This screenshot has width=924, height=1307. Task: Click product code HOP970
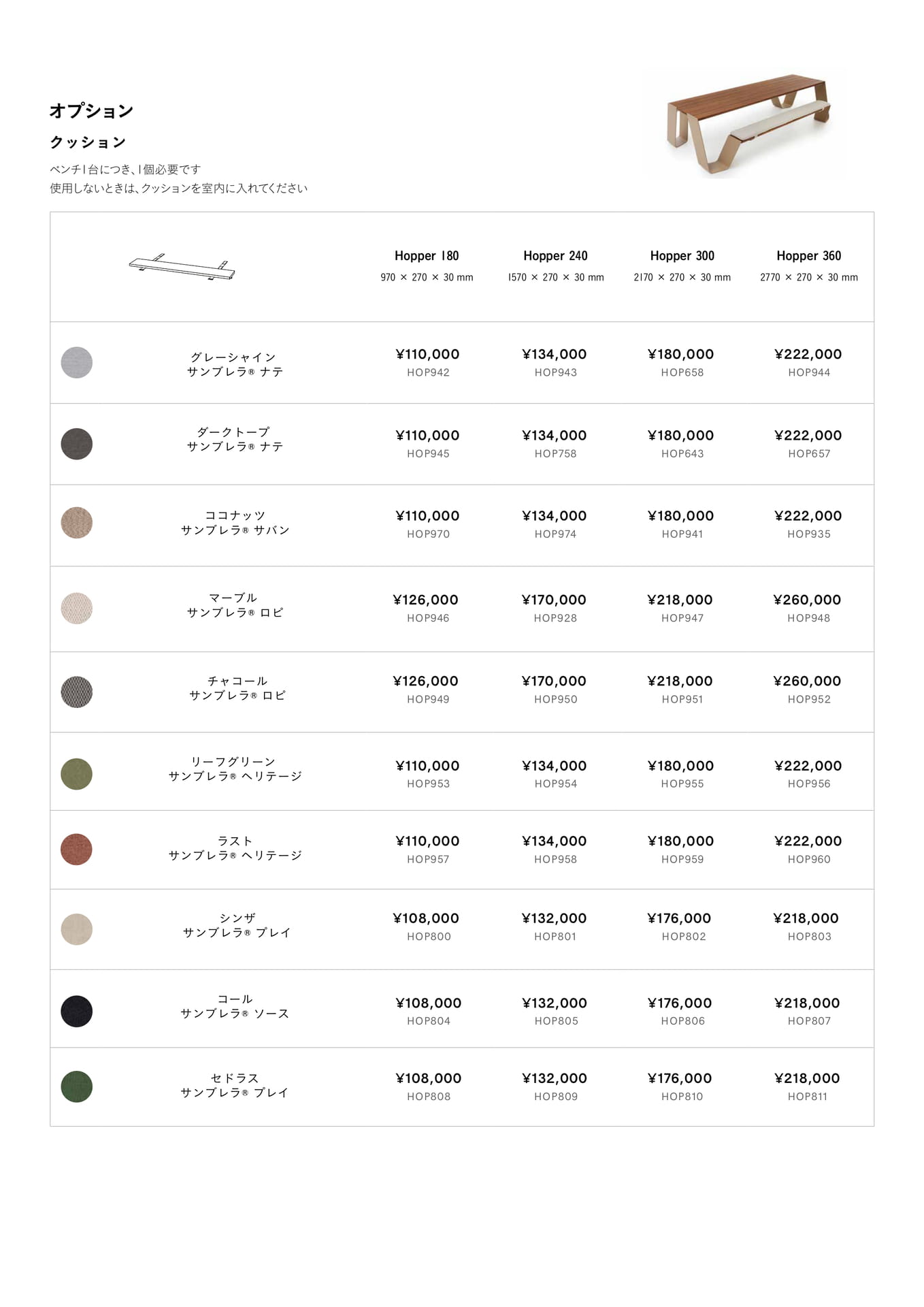point(428,534)
